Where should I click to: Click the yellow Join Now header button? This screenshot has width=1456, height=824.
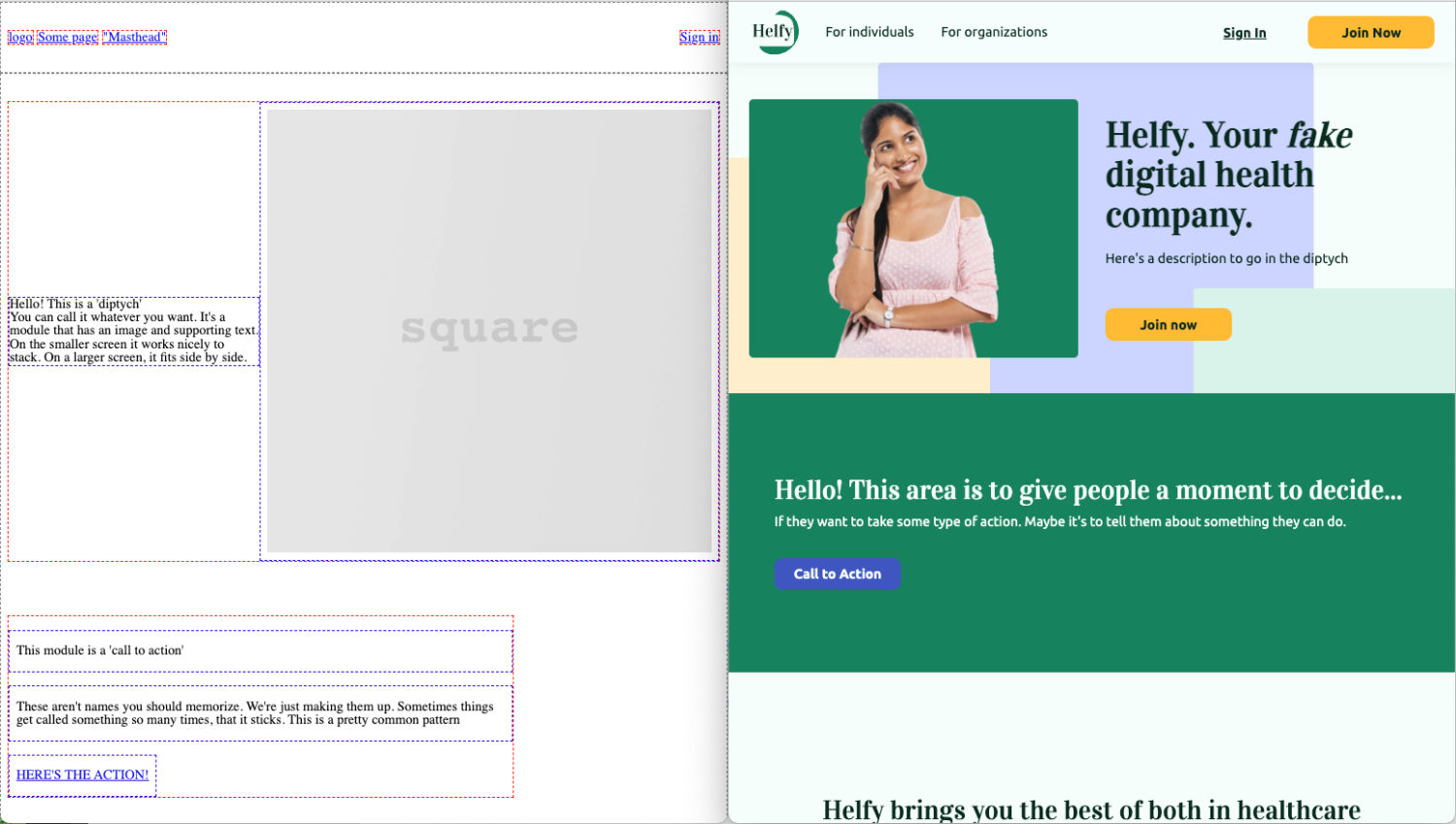click(x=1371, y=32)
